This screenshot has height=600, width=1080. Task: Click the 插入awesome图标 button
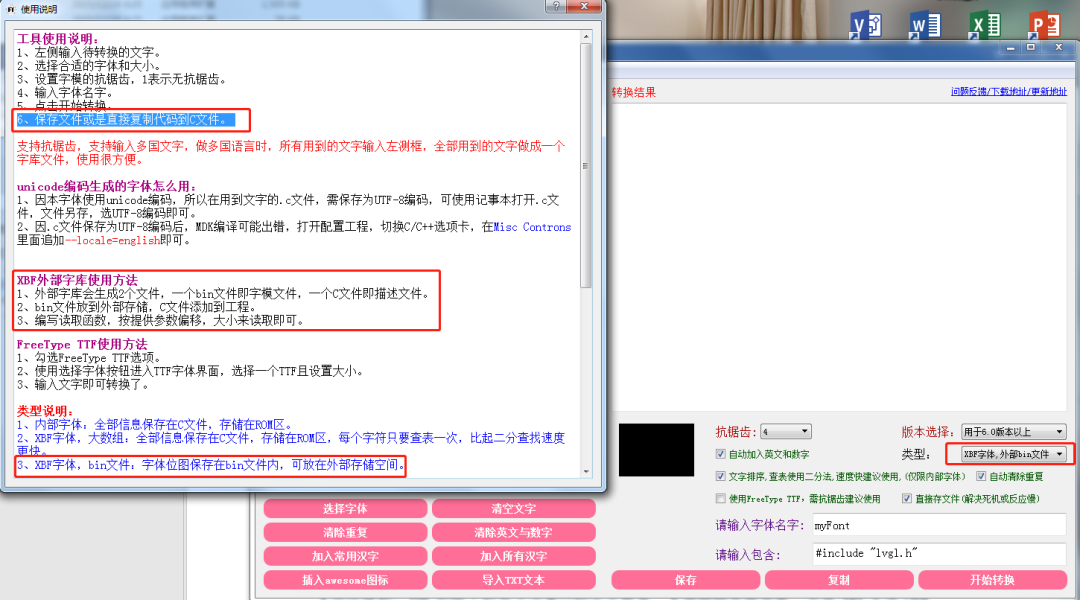[x=345, y=579]
